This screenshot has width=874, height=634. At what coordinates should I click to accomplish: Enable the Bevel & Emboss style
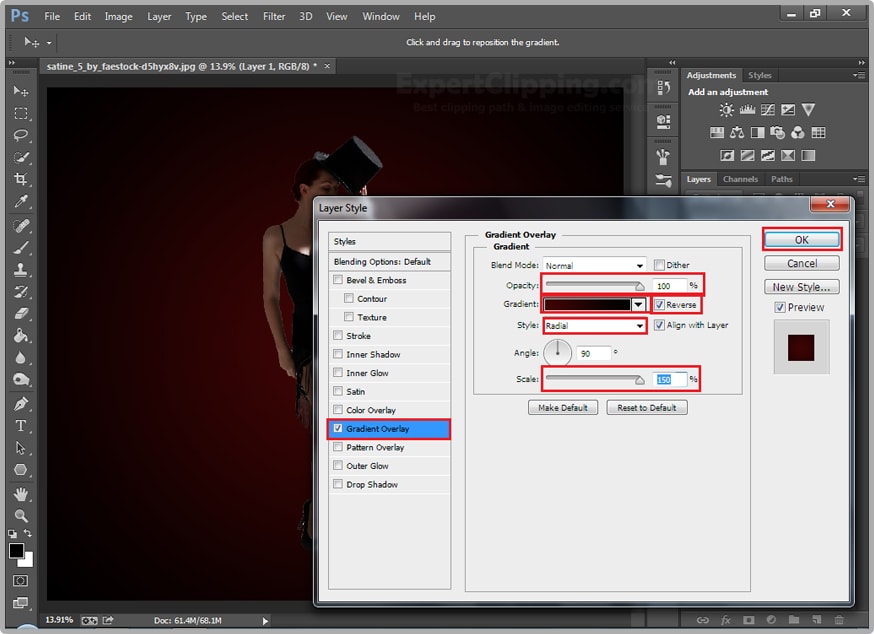pyautogui.click(x=338, y=280)
